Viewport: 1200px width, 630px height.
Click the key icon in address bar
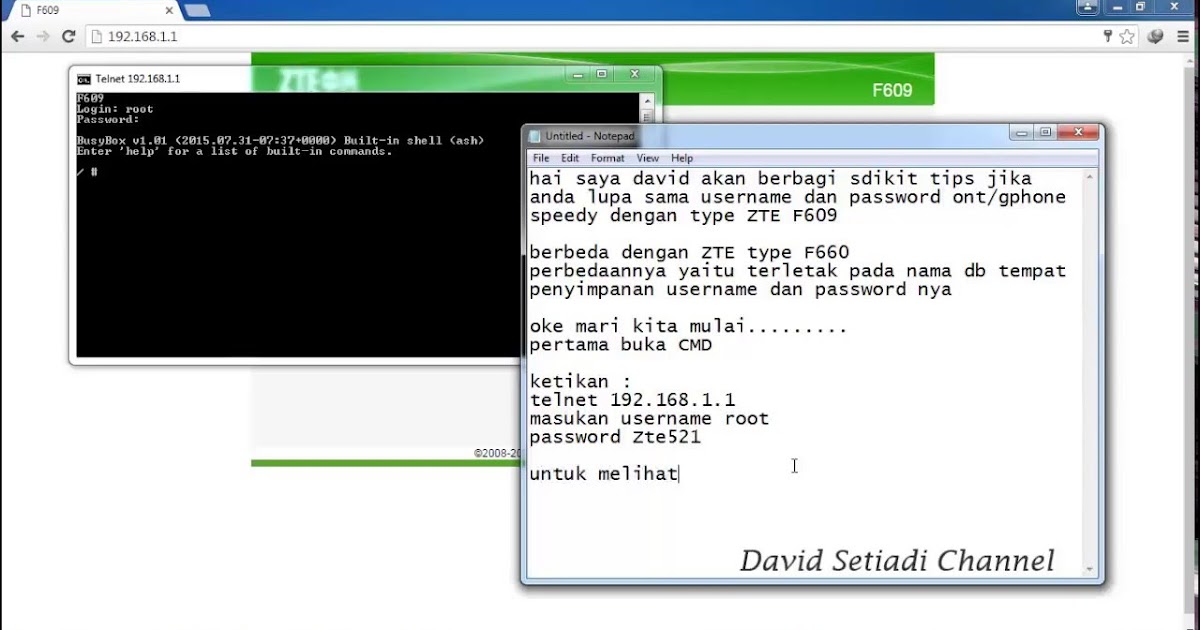1107,36
